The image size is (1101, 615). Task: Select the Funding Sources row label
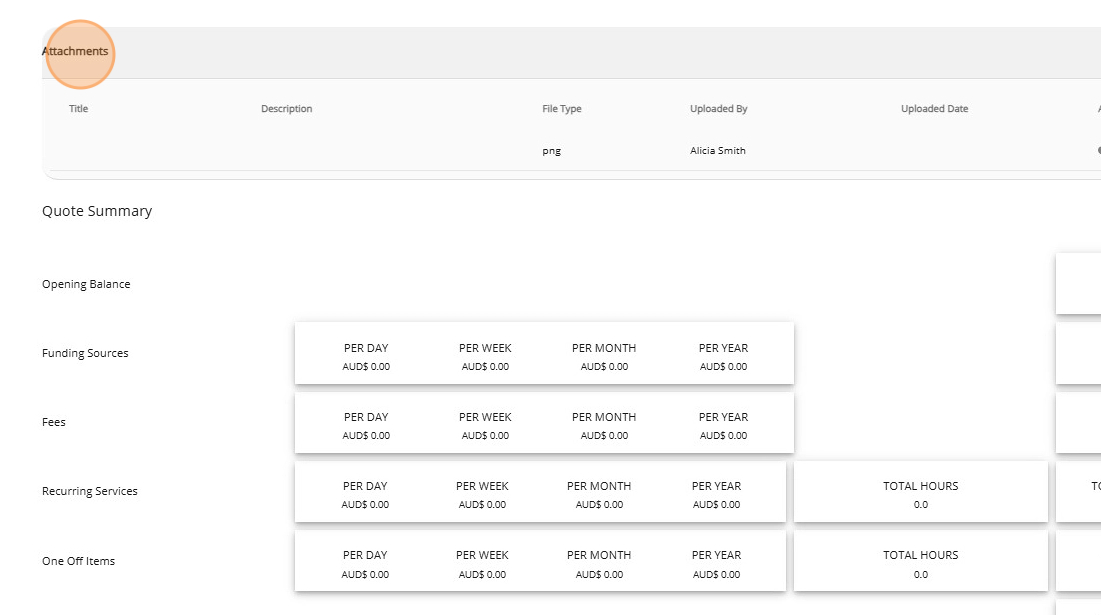(x=85, y=353)
